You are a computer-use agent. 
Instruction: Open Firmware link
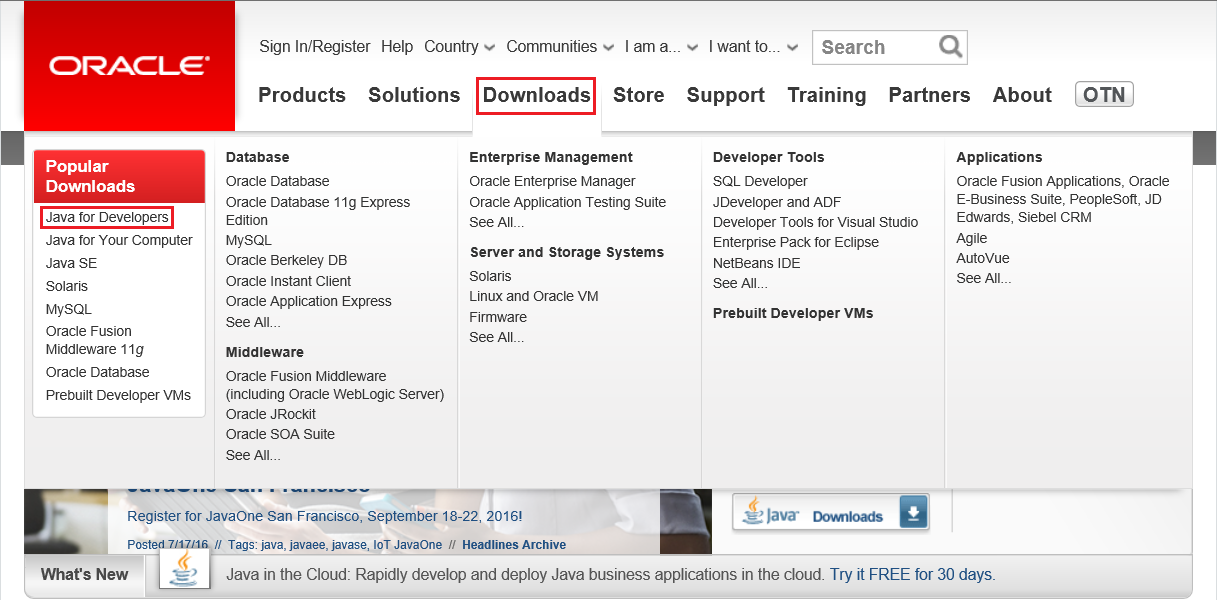point(498,317)
